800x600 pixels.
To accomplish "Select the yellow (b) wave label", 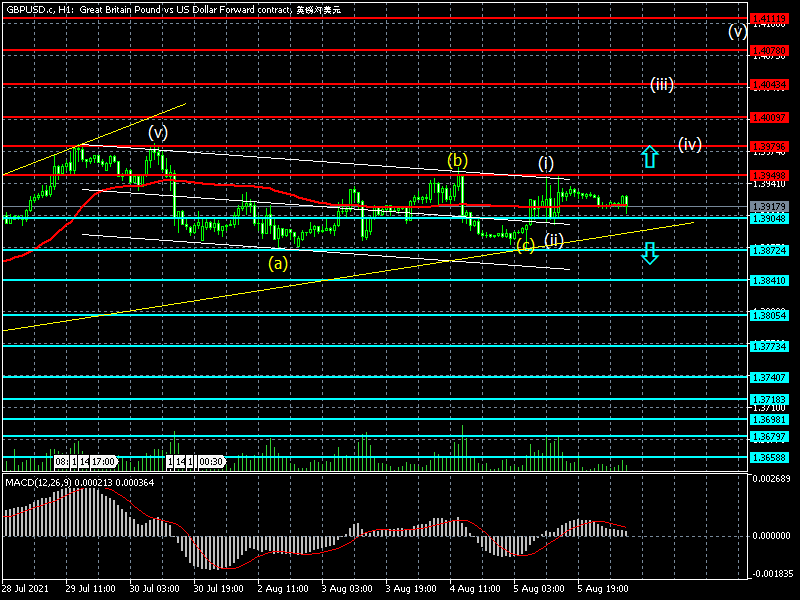I will (458, 161).
